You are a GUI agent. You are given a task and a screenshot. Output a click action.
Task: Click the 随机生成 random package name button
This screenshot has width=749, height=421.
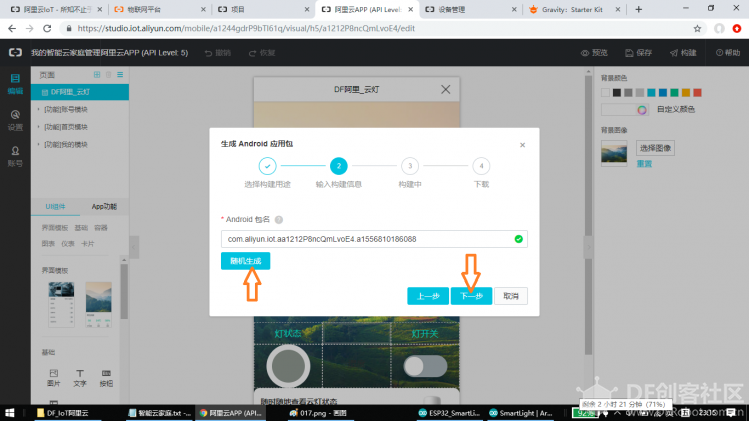pos(245,261)
